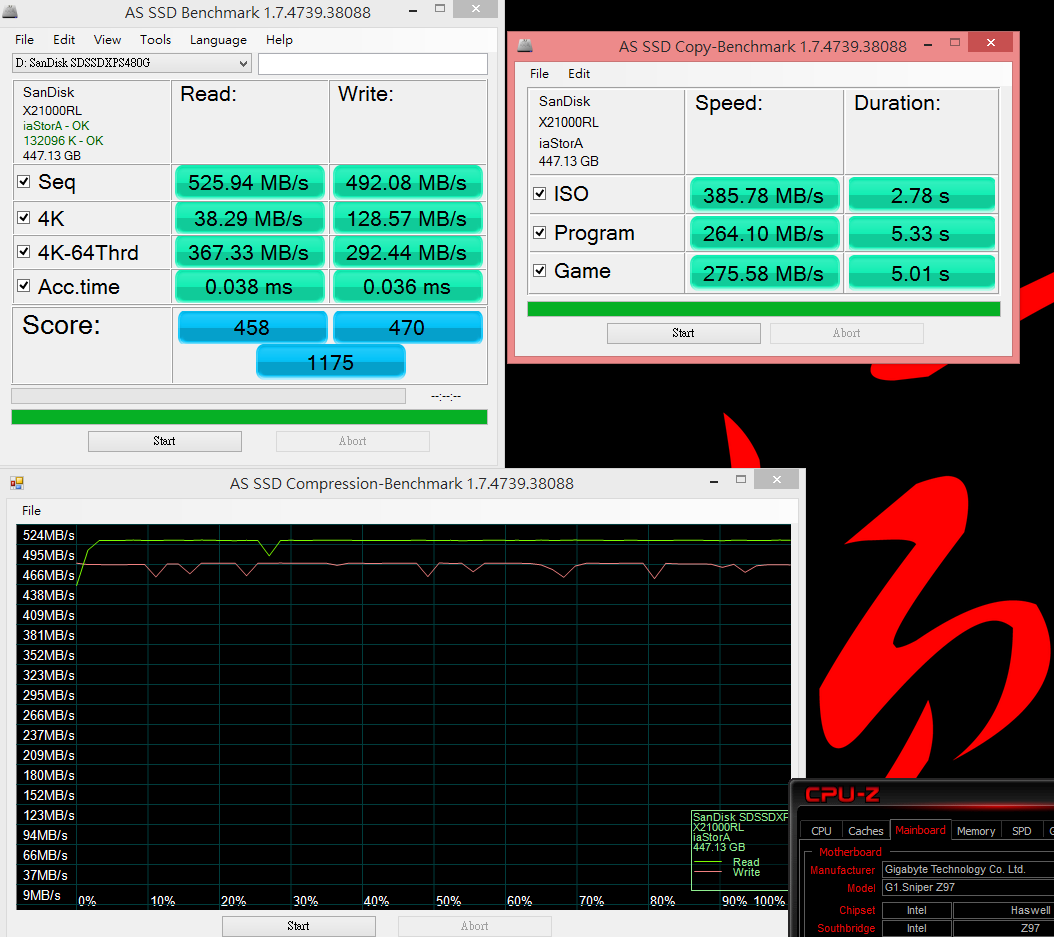The width and height of the screenshot is (1054, 937).
Task: Click the Haswell chipset field in CPU-Z
Action: point(1004,910)
